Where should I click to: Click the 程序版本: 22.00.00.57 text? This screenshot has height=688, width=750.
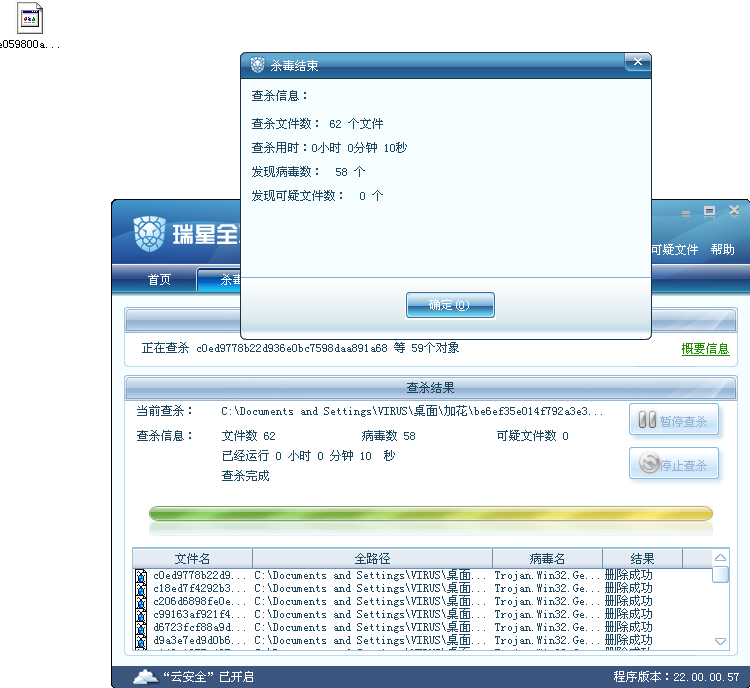(x=676, y=677)
